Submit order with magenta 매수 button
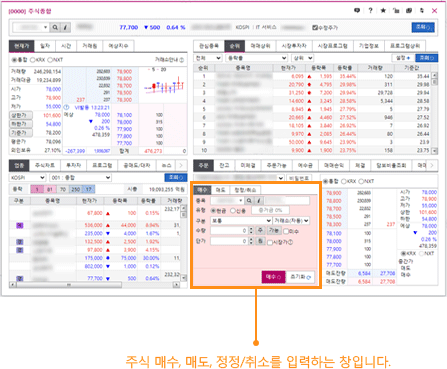This screenshot has height=369, width=447. [x=273, y=277]
